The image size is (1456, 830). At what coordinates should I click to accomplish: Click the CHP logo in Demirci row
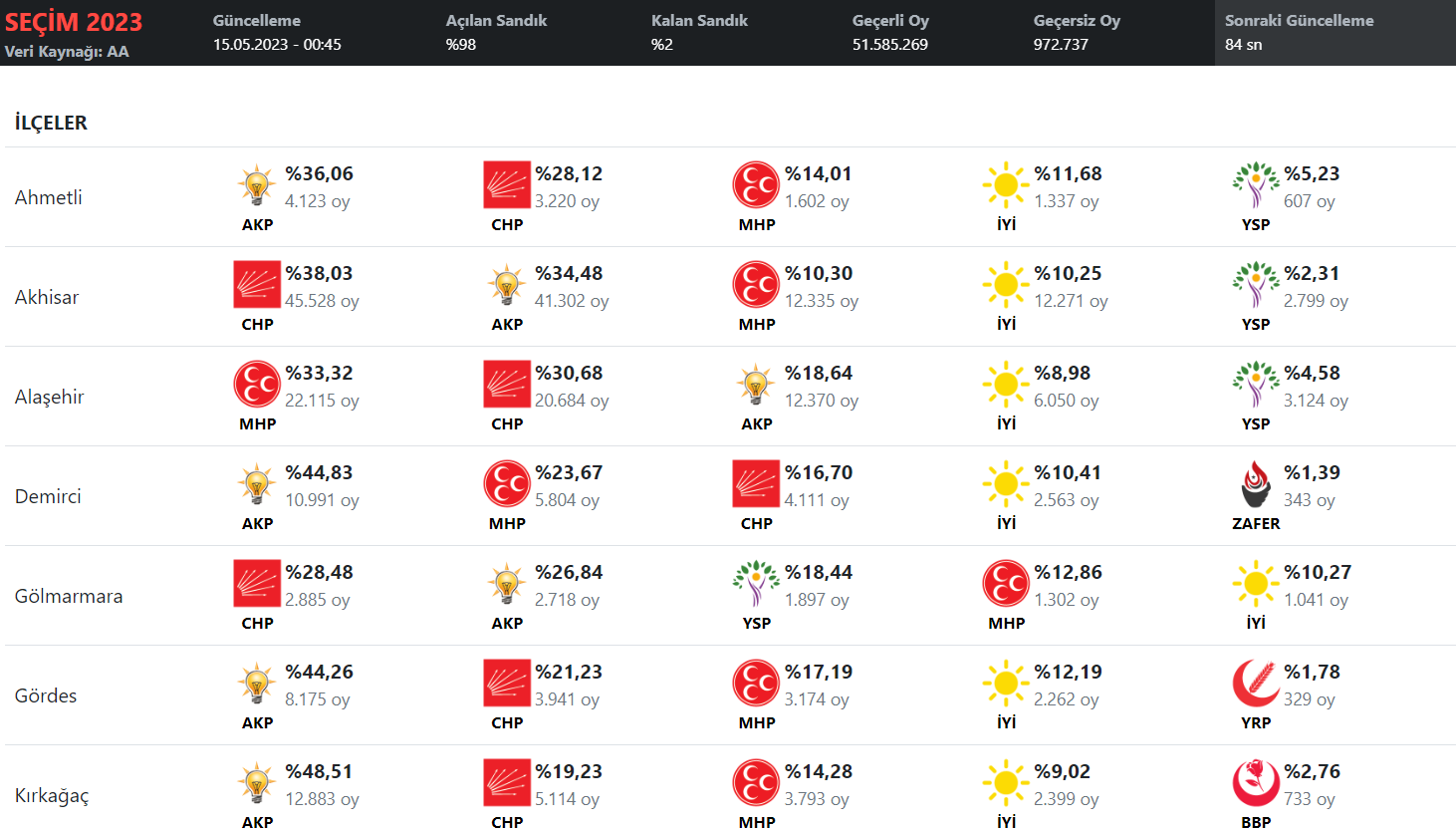(756, 484)
